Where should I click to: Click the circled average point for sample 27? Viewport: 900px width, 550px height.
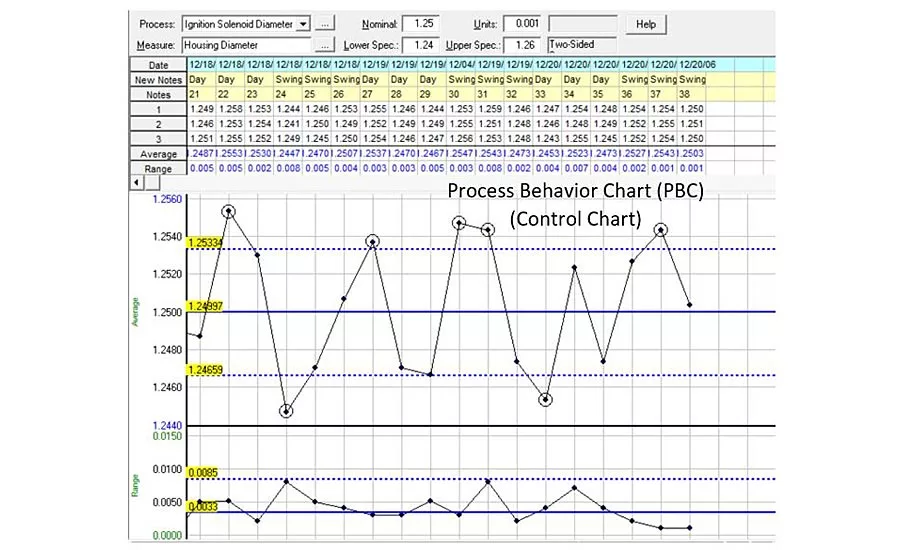[373, 241]
